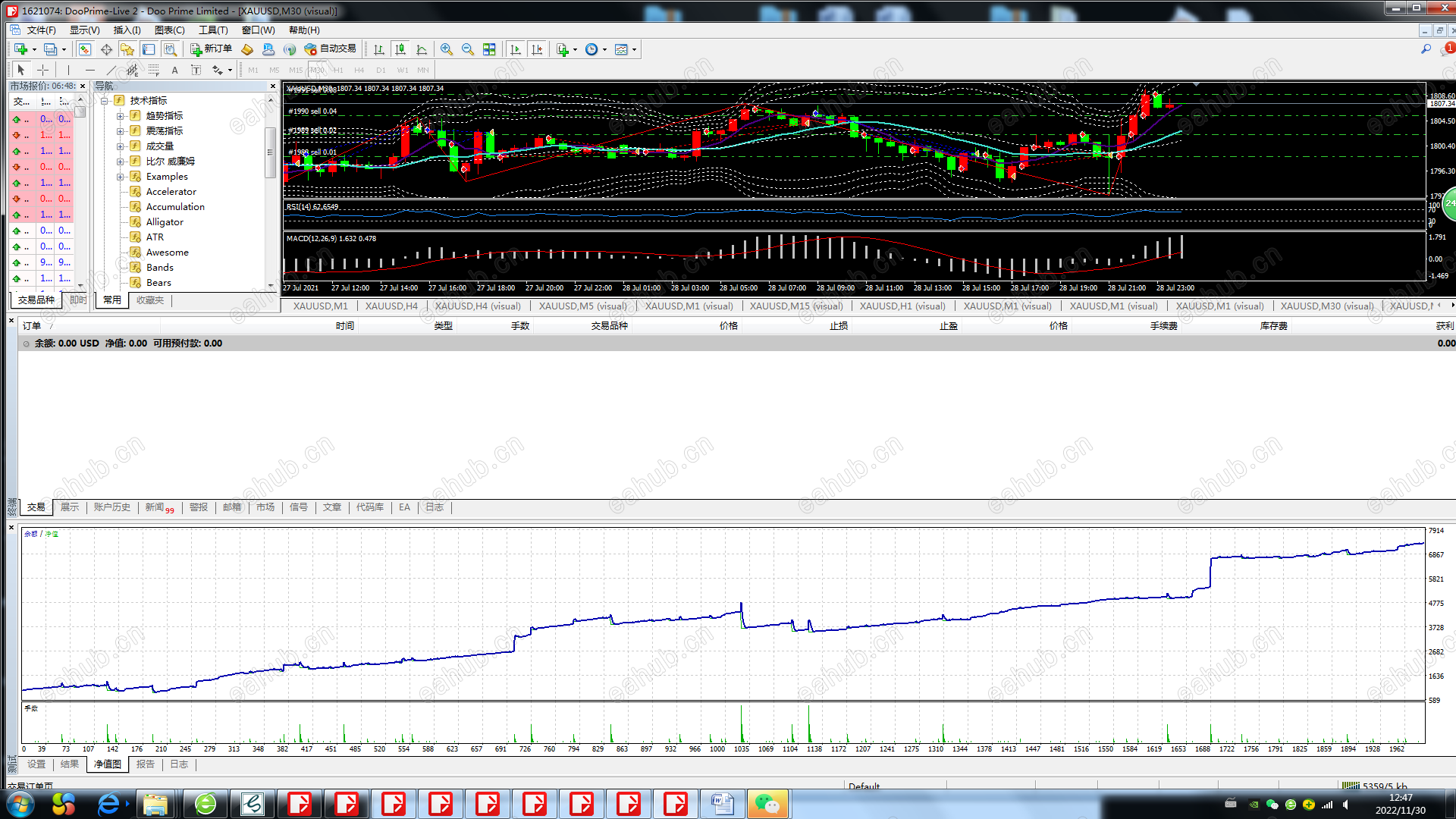1456x819 pixels.
Task: Toggle the AutoTrading (自动交易) button
Action: (x=330, y=49)
